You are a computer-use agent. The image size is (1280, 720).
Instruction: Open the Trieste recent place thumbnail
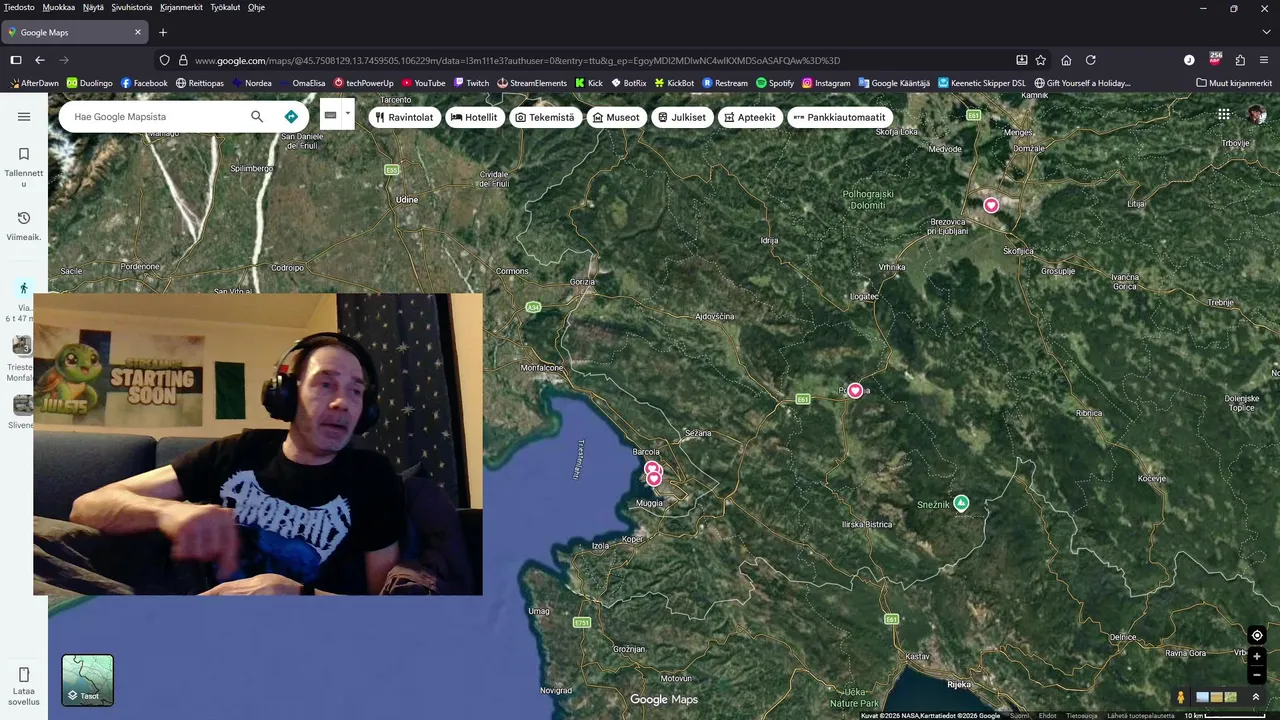click(22, 345)
